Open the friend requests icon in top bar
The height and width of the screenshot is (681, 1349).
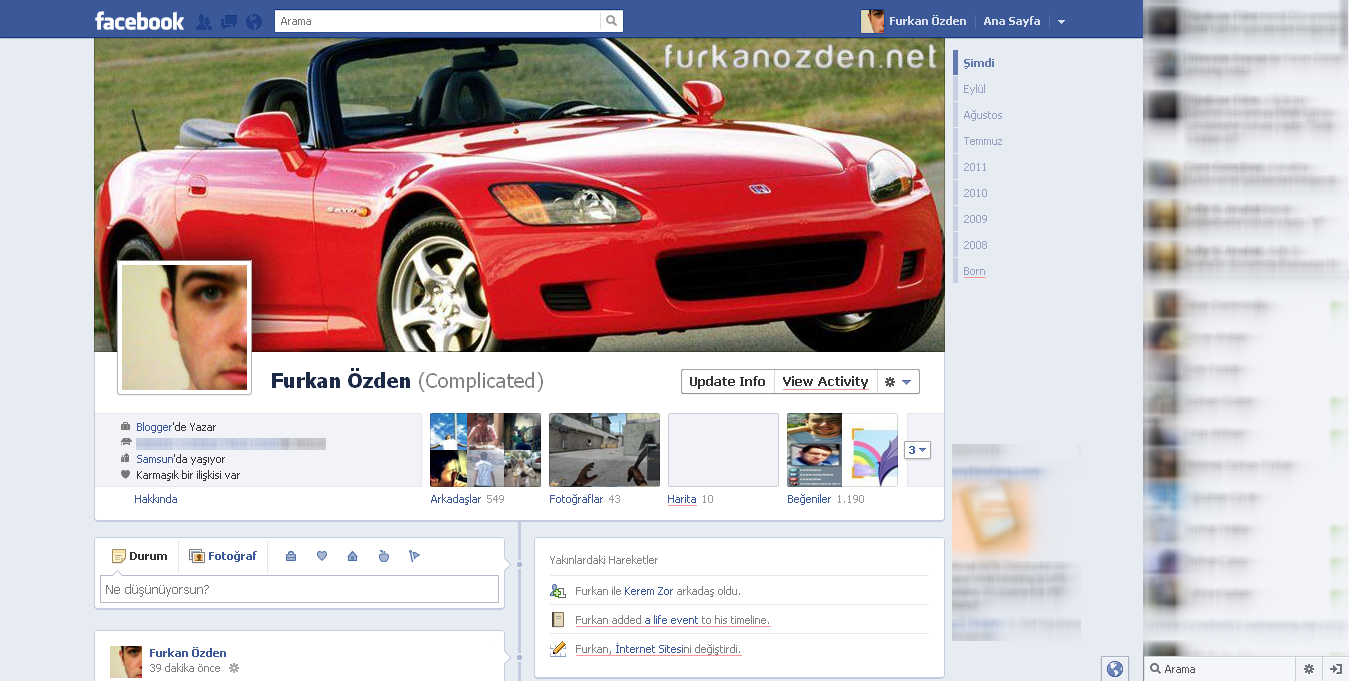(204, 21)
